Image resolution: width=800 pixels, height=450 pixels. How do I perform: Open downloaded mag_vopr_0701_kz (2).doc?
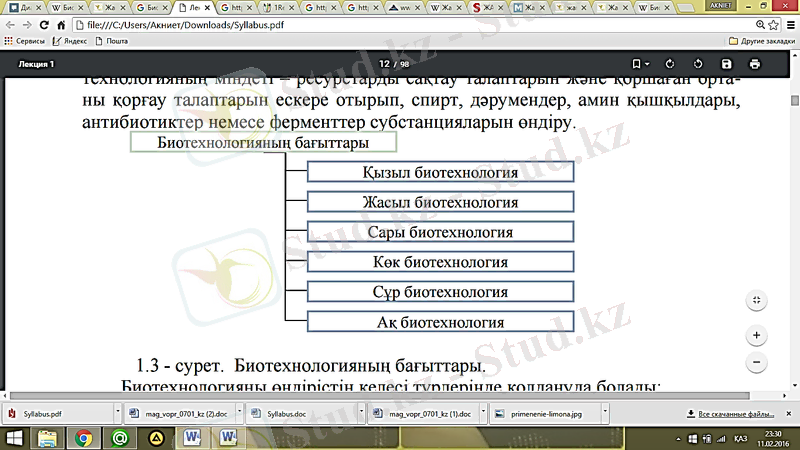(x=181, y=414)
